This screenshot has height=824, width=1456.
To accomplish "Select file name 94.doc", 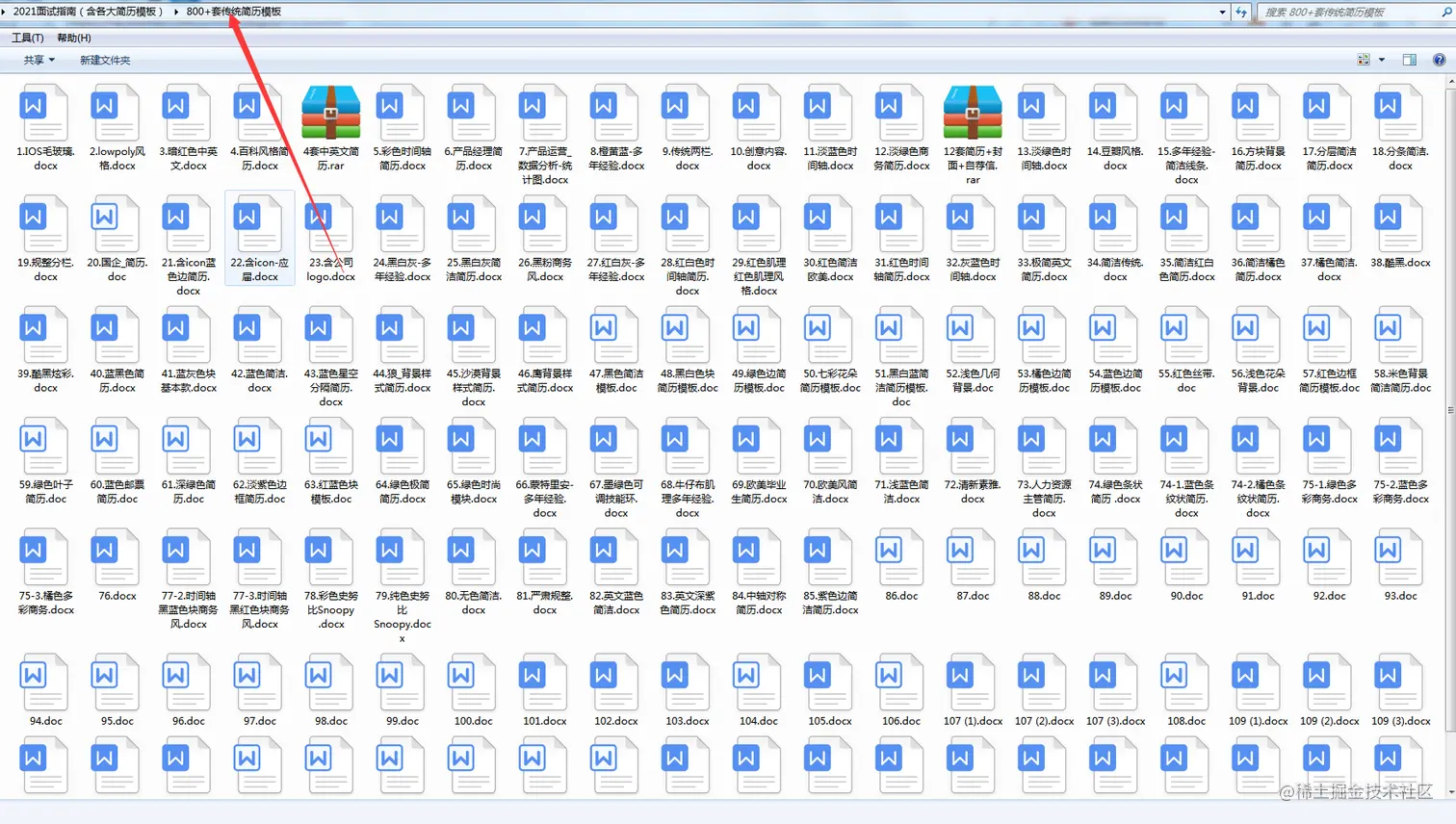I will pos(46,720).
